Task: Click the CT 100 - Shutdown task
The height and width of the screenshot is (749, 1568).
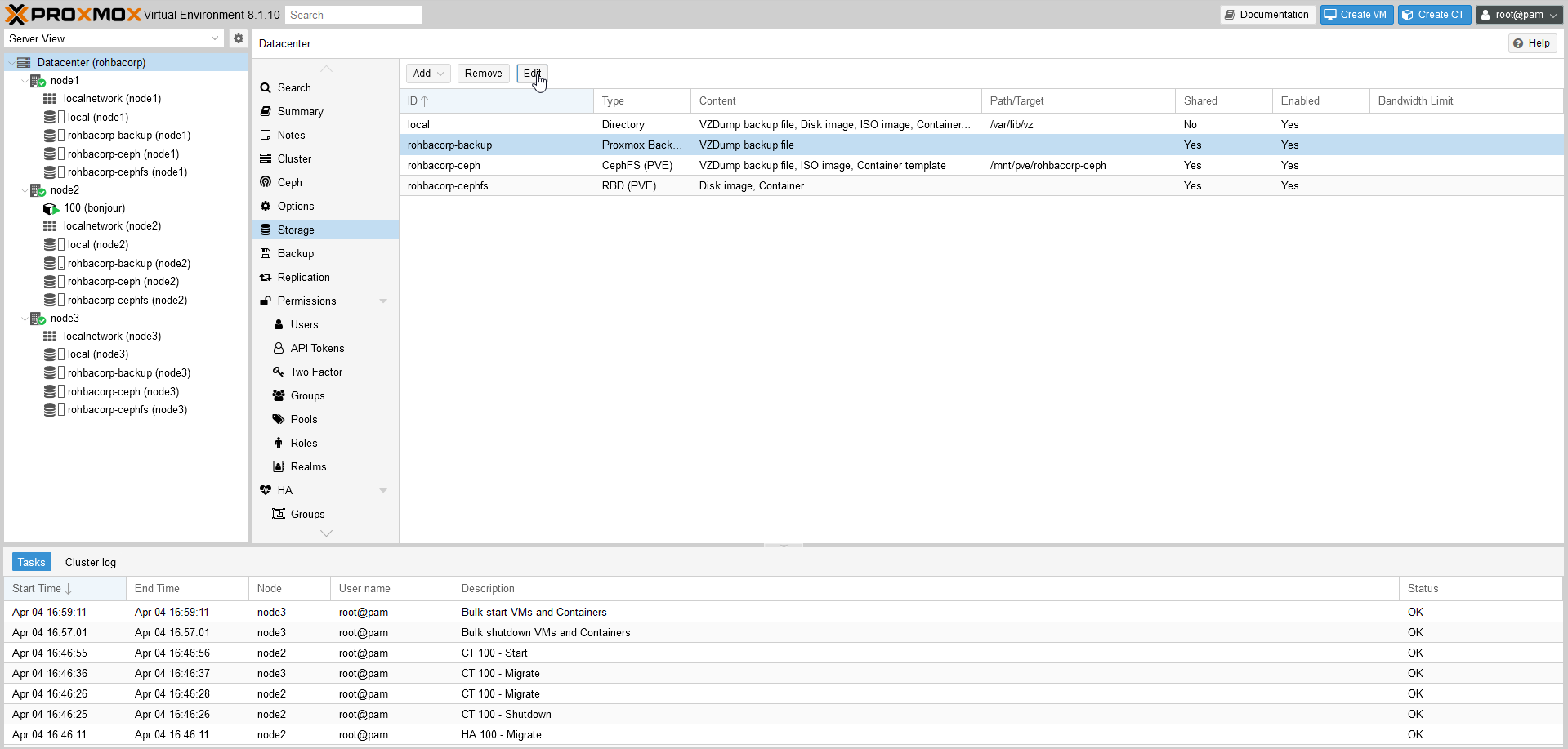Action: (x=783, y=715)
